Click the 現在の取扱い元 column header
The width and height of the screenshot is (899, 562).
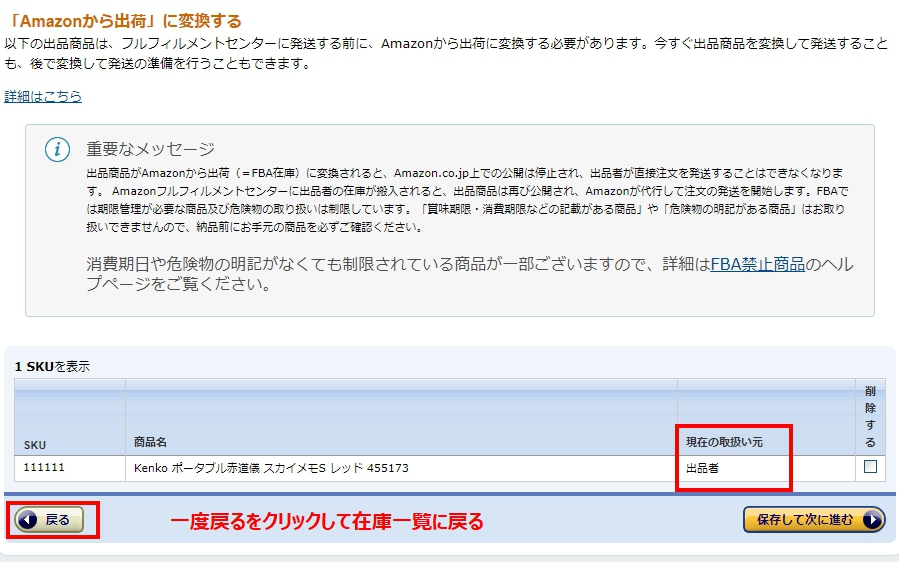tap(724, 442)
